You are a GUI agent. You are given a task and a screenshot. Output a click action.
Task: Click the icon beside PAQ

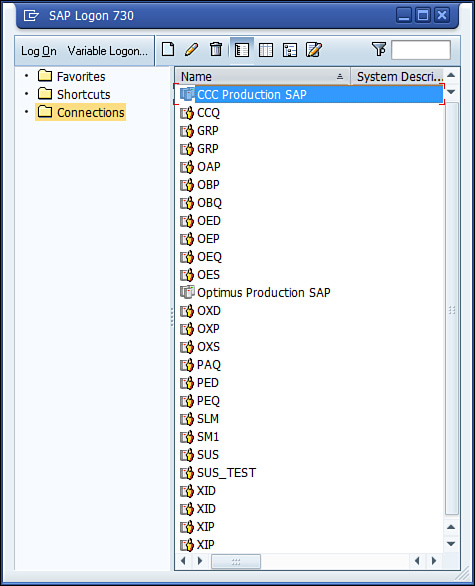coord(187,365)
